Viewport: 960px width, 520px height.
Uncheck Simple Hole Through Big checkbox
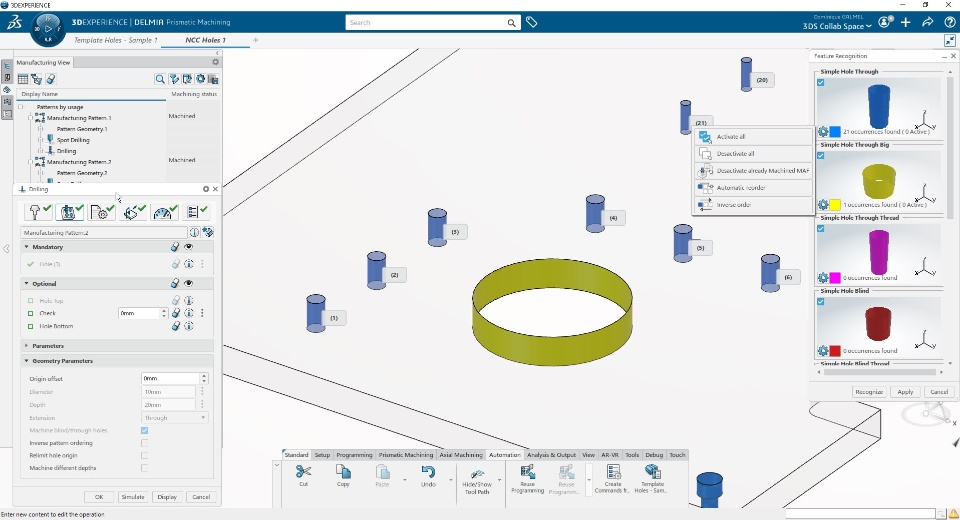pos(820,156)
